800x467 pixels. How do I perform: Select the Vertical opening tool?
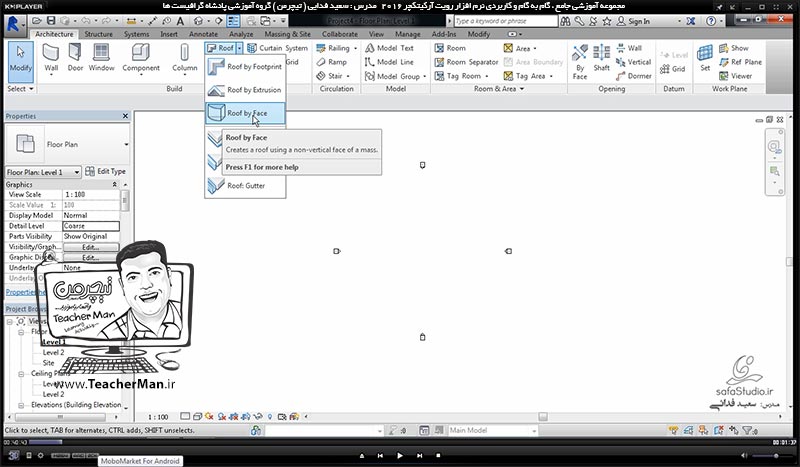coord(634,62)
